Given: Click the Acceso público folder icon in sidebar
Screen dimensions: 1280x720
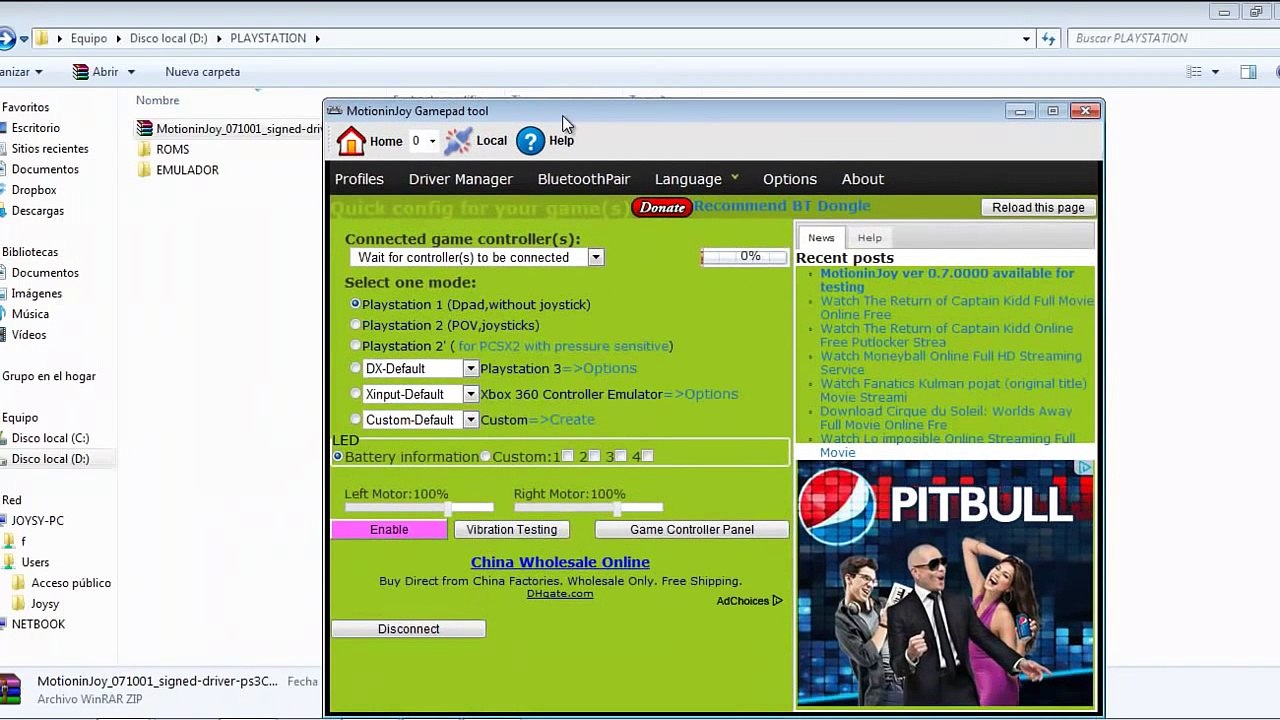Looking at the screenshot, I should (x=19, y=583).
